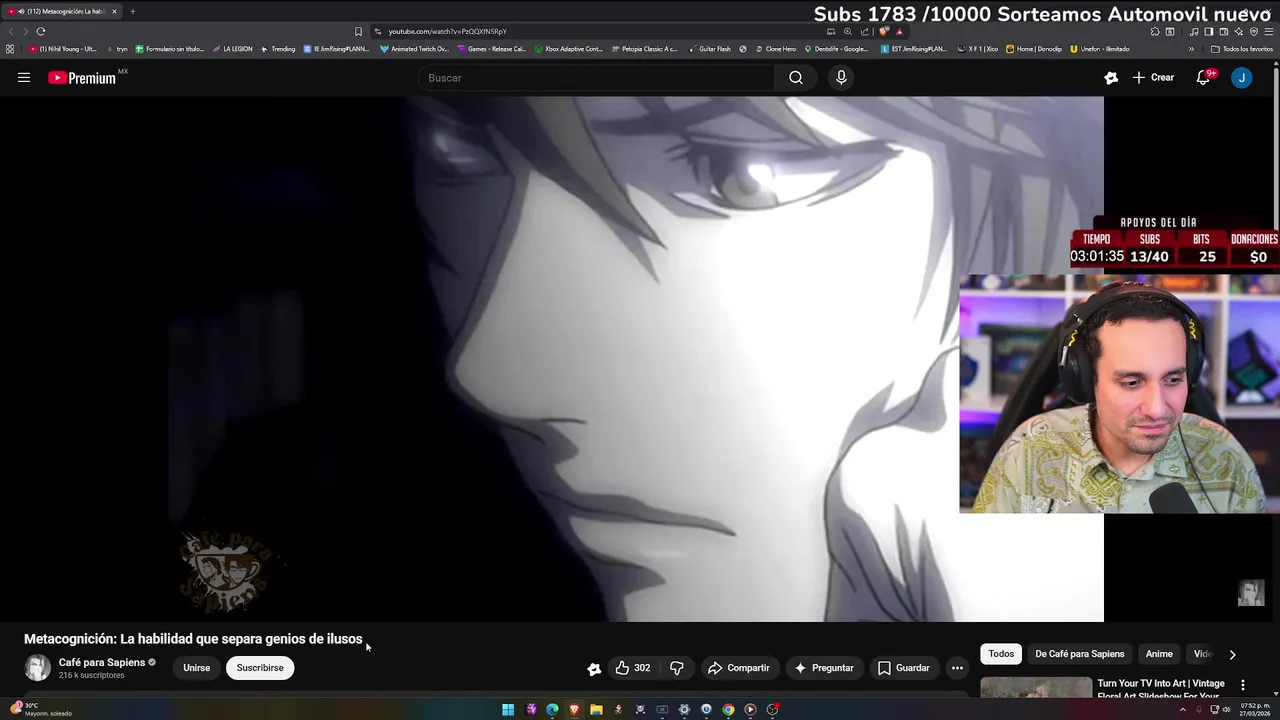Click the search magnifier button
This screenshot has height=720, width=1280.
796,78
